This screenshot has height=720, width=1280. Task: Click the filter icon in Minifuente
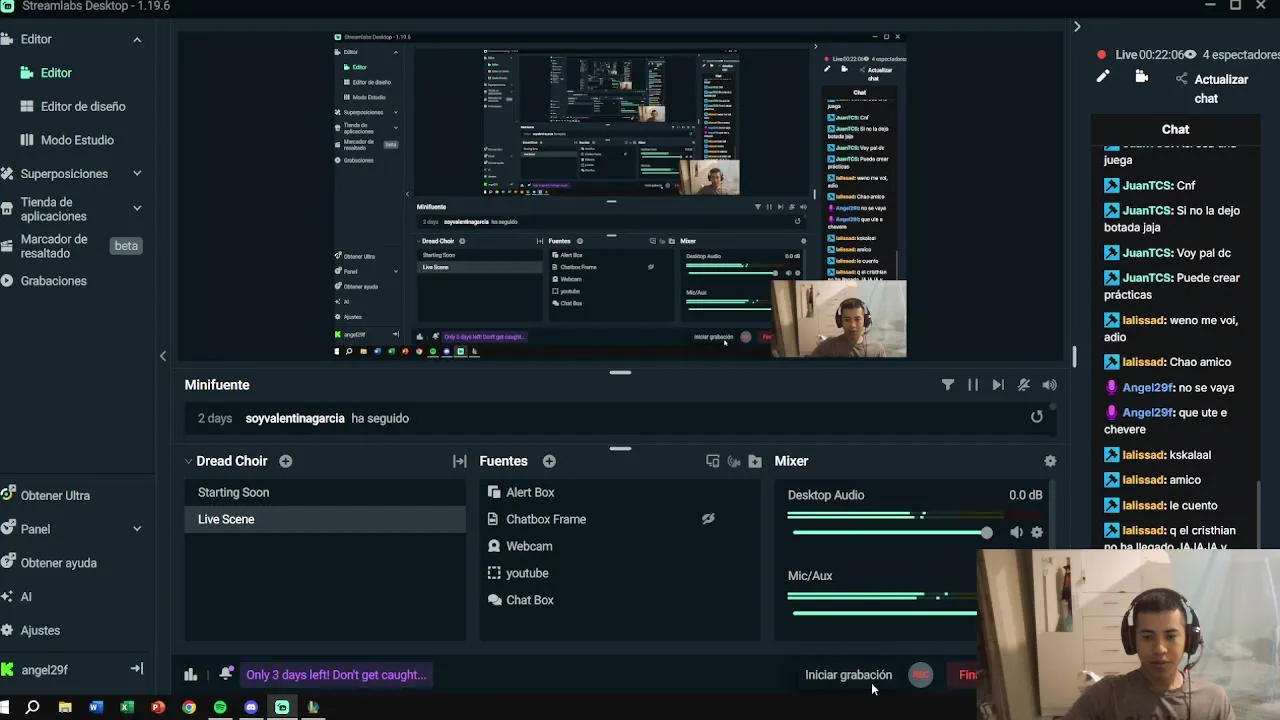(948, 385)
